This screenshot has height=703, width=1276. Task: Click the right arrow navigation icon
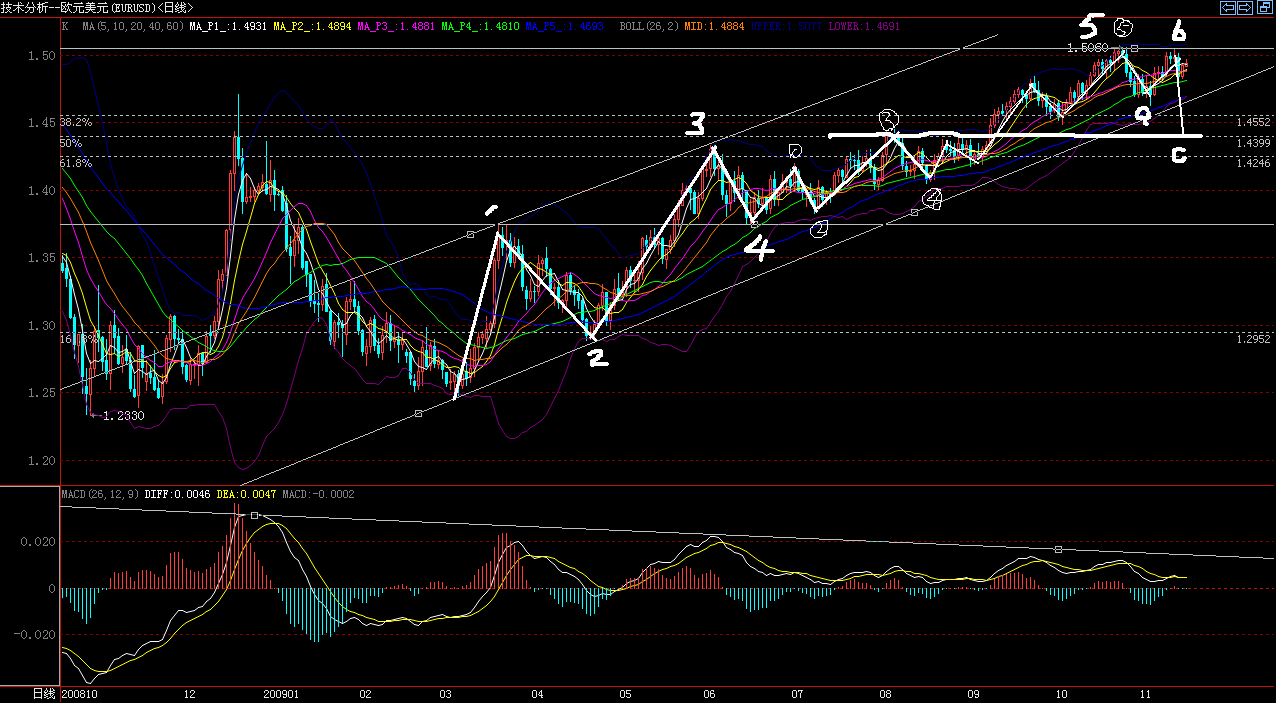pyautogui.click(x=1245, y=8)
